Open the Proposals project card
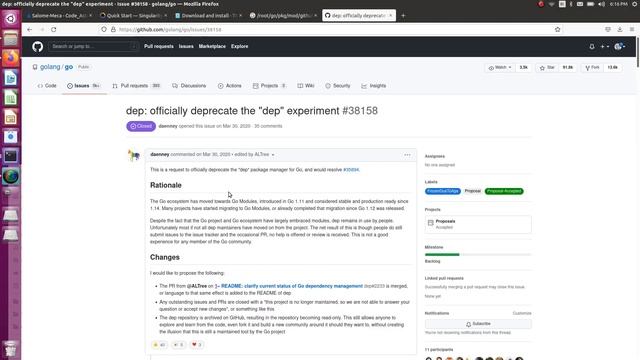The width and height of the screenshot is (640, 360). (x=478, y=224)
